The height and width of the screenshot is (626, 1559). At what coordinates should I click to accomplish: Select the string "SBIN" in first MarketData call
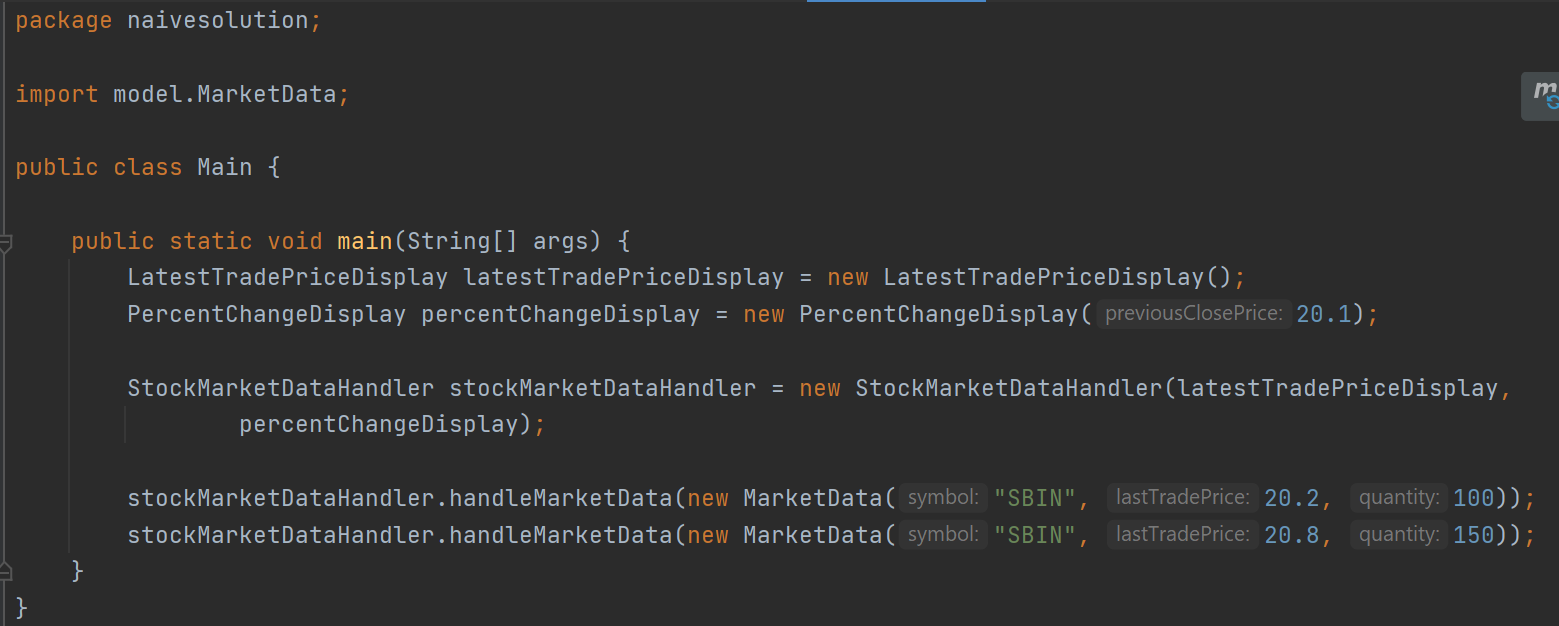[1037, 497]
